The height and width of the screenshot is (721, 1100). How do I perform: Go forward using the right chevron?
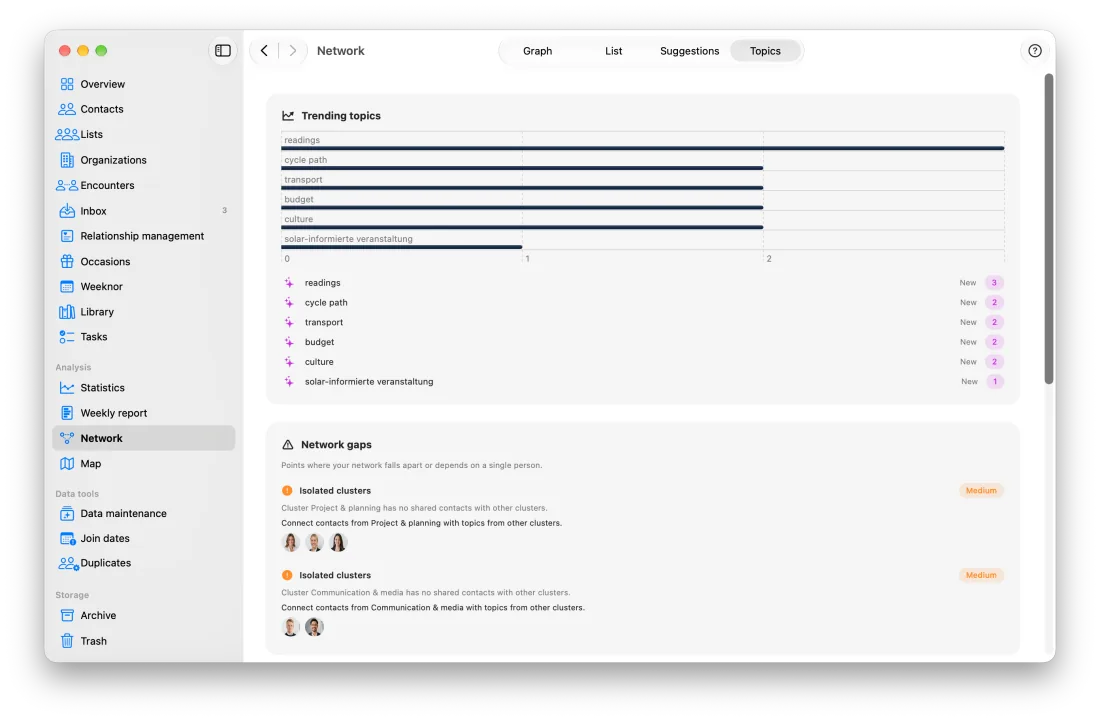coord(293,50)
